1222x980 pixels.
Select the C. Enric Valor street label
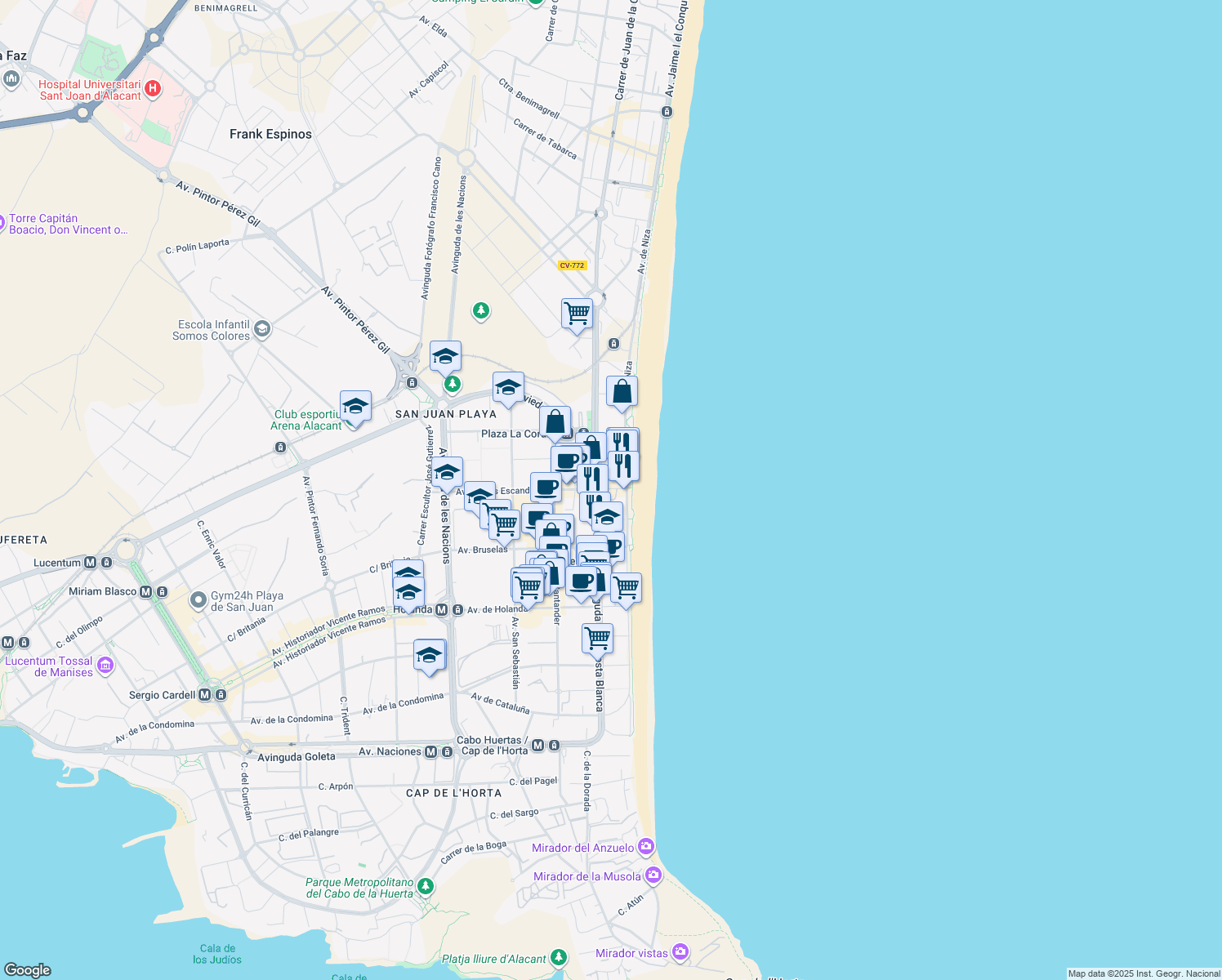(x=212, y=545)
